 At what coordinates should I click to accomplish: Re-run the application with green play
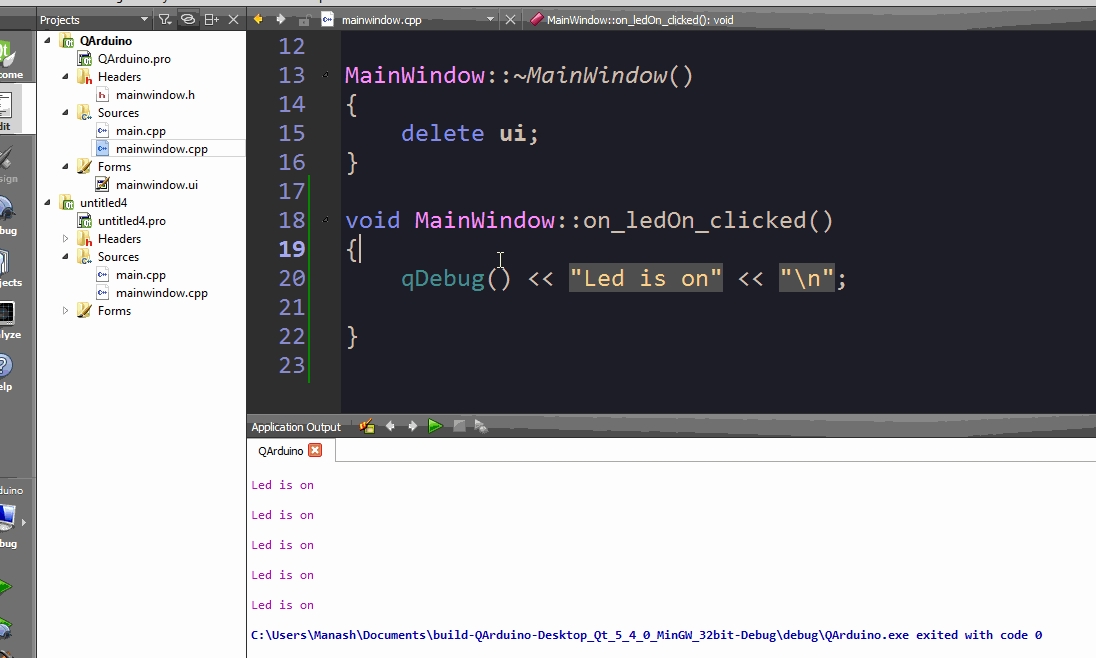pos(435,426)
